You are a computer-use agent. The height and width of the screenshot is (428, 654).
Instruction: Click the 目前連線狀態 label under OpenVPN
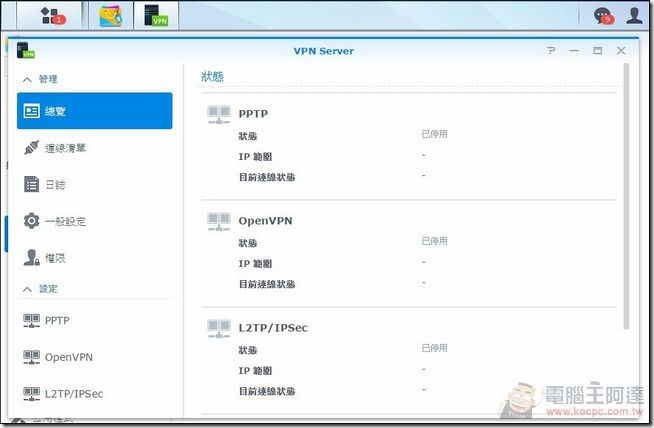point(267,284)
